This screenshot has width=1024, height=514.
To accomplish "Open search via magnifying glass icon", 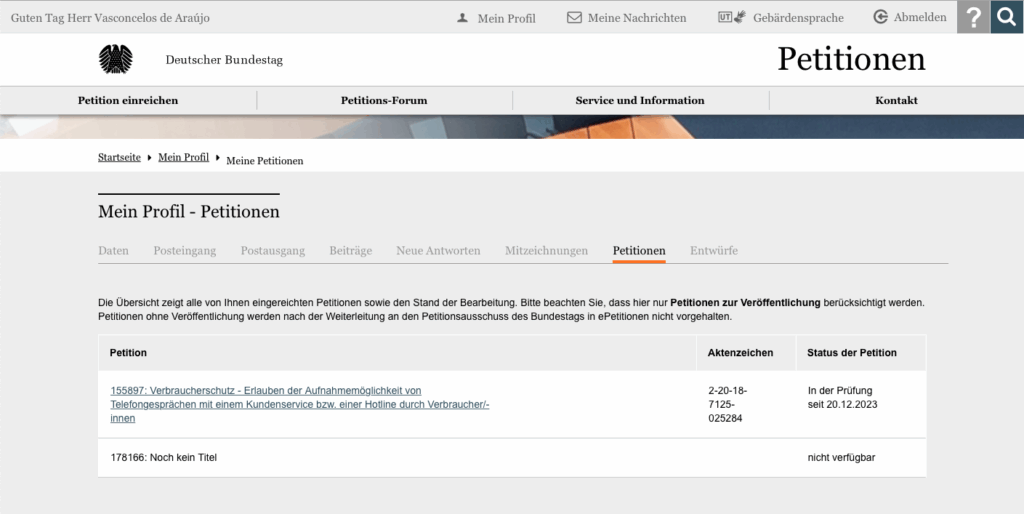I will pyautogui.click(x=1007, y=17).
